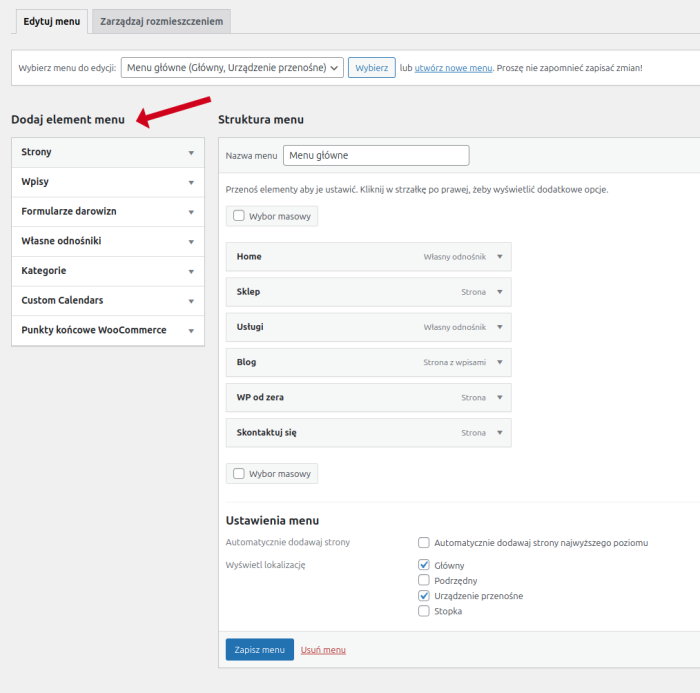
Task: Click the Nazwa menu text field
Action: pyautogui.click(x=376, y=156)
